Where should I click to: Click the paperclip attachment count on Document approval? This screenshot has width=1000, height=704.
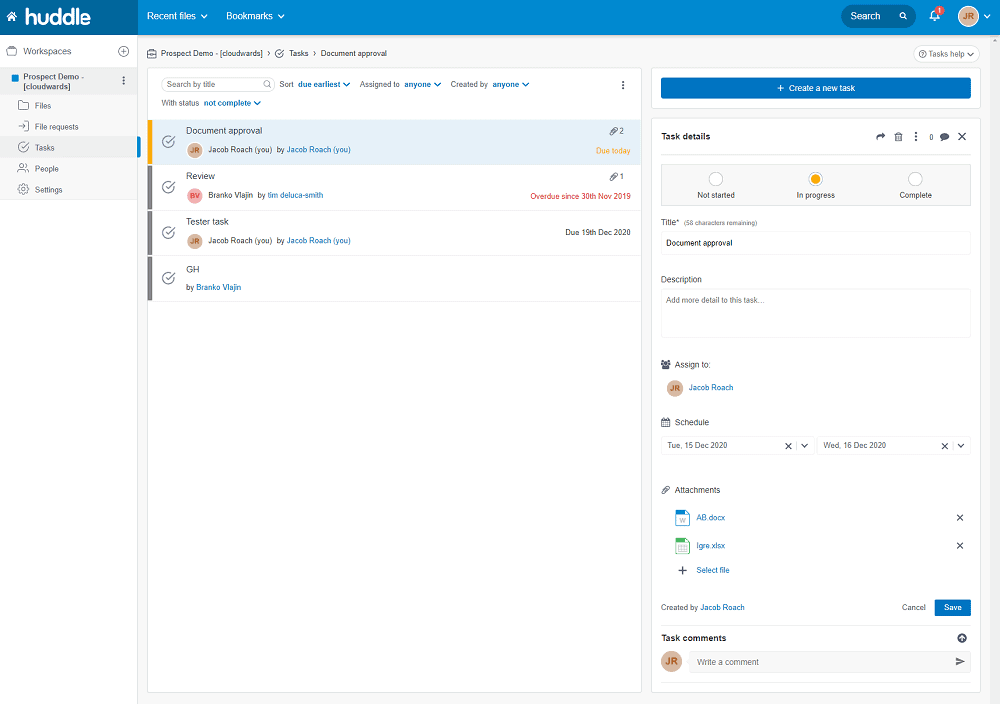617,131
